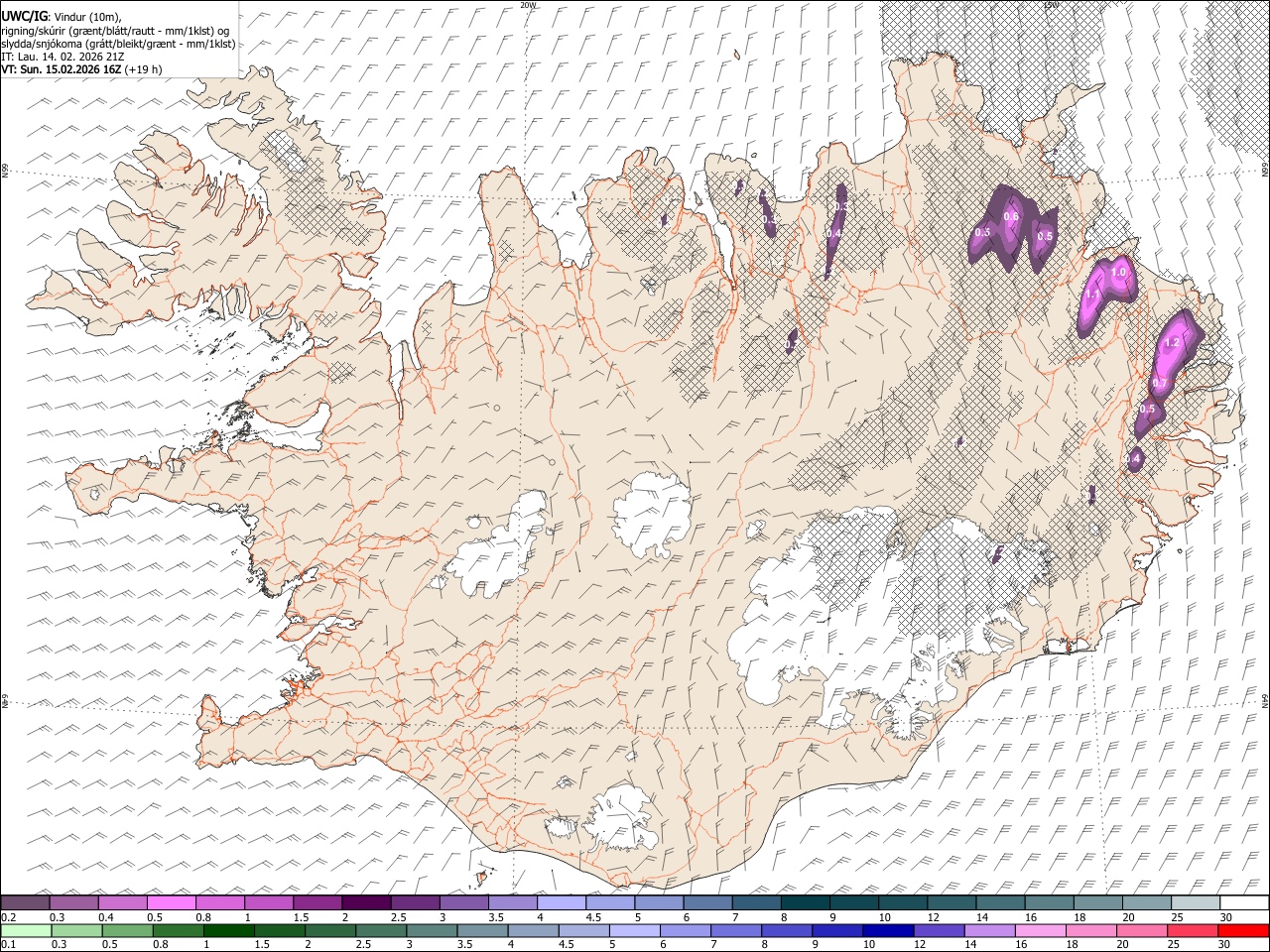This screenshot has height=952, width=1270.
Task: Click the '1.1' snowfall value on the map
Action: click(x=1091, y=295)
